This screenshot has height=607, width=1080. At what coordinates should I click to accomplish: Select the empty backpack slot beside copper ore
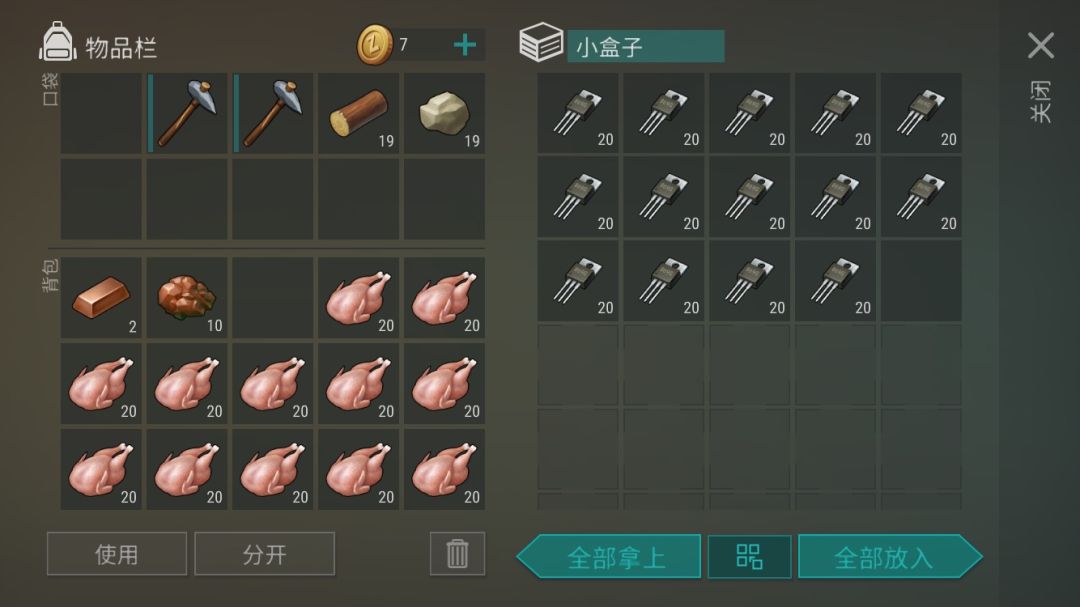[x=273, y=298]
